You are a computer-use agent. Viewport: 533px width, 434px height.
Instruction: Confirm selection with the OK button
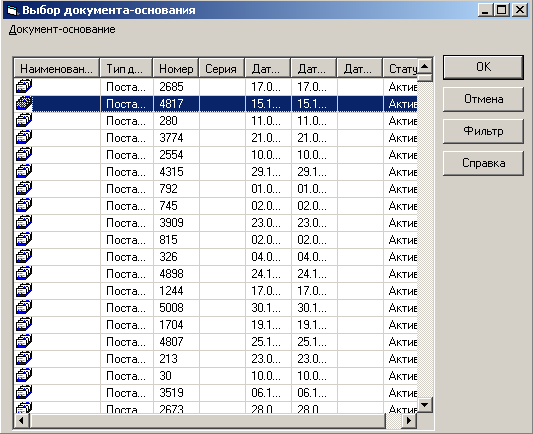click(483, 67)
